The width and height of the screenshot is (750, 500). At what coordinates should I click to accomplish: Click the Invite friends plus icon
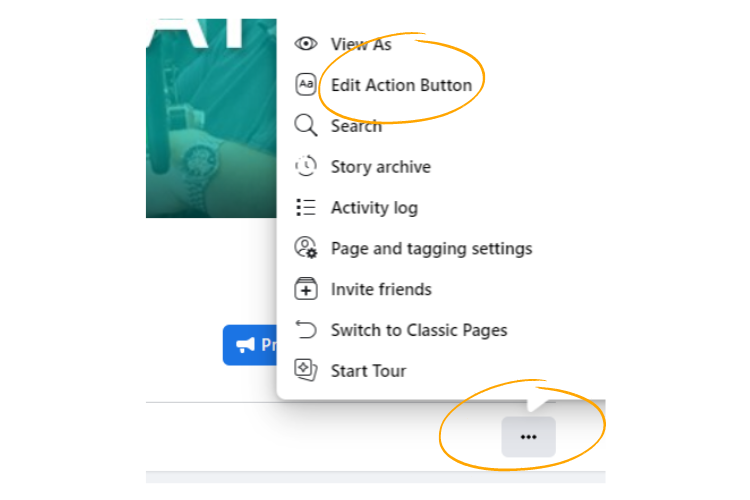(x=306, y=289)
